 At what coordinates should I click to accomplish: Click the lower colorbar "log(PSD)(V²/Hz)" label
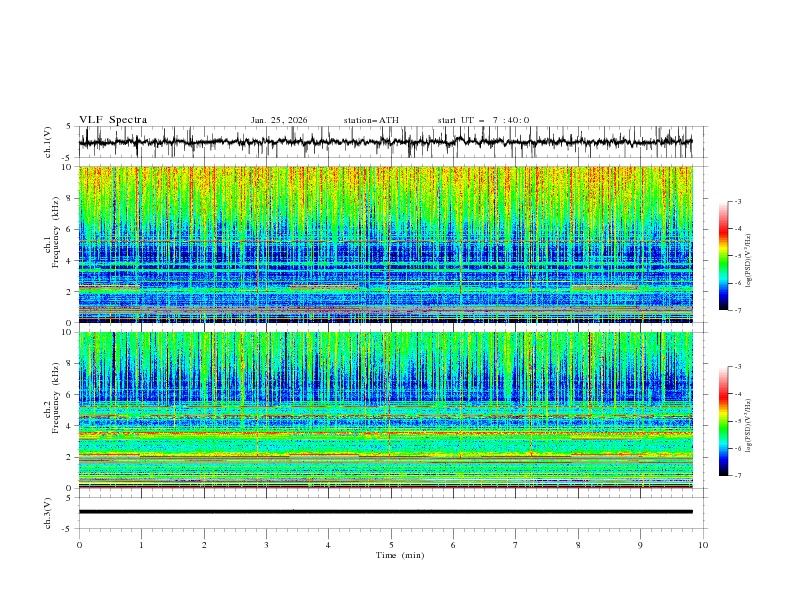(x=749, y=426)
